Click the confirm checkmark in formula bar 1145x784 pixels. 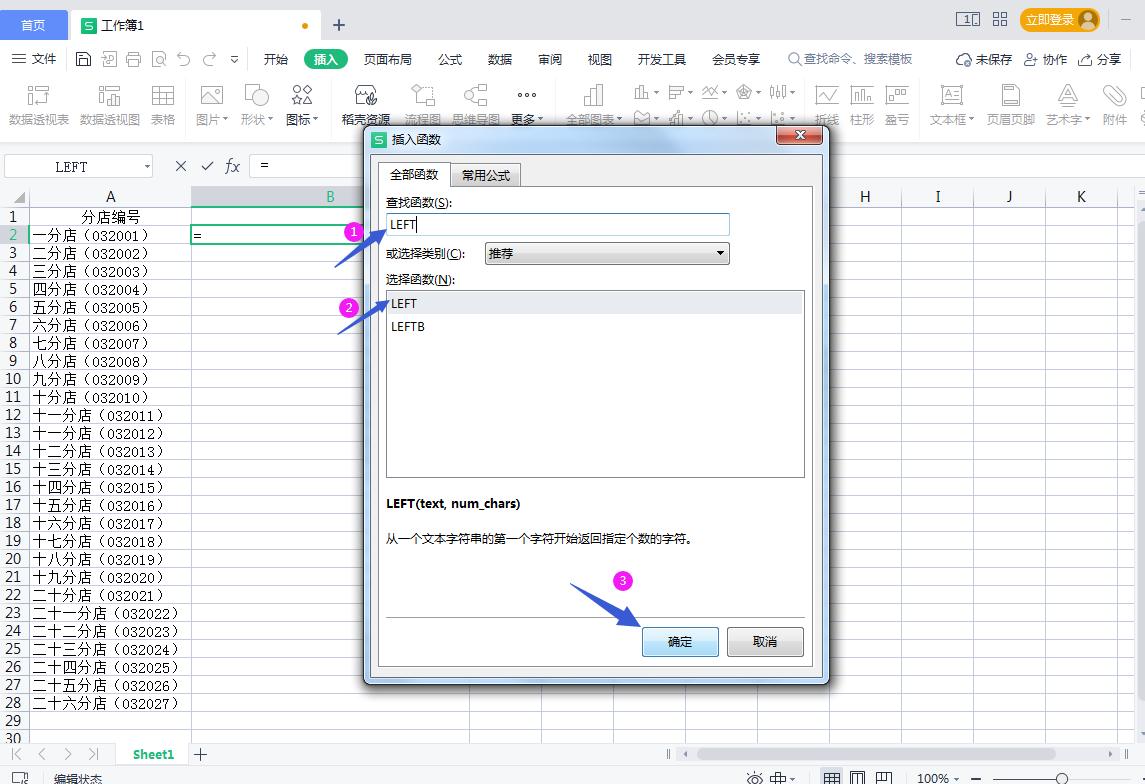click(x=207, y=166)
